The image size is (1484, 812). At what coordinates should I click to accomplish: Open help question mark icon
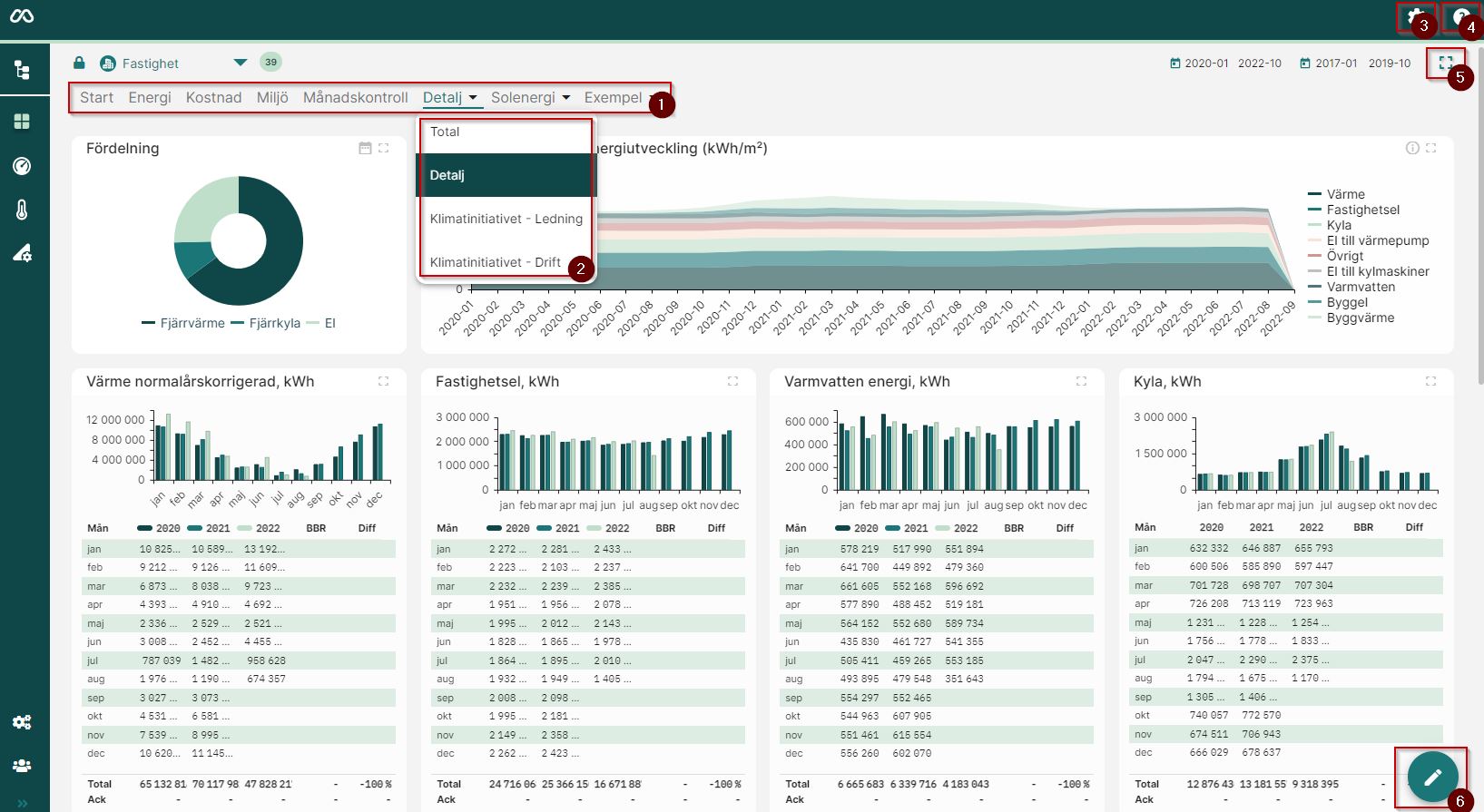click(1460, 16)
